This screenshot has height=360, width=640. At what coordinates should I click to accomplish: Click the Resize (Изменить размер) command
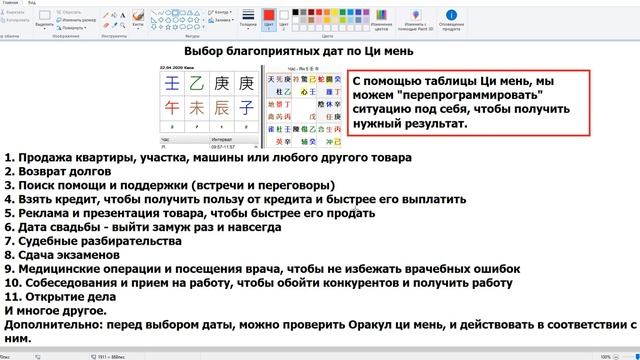76,20
